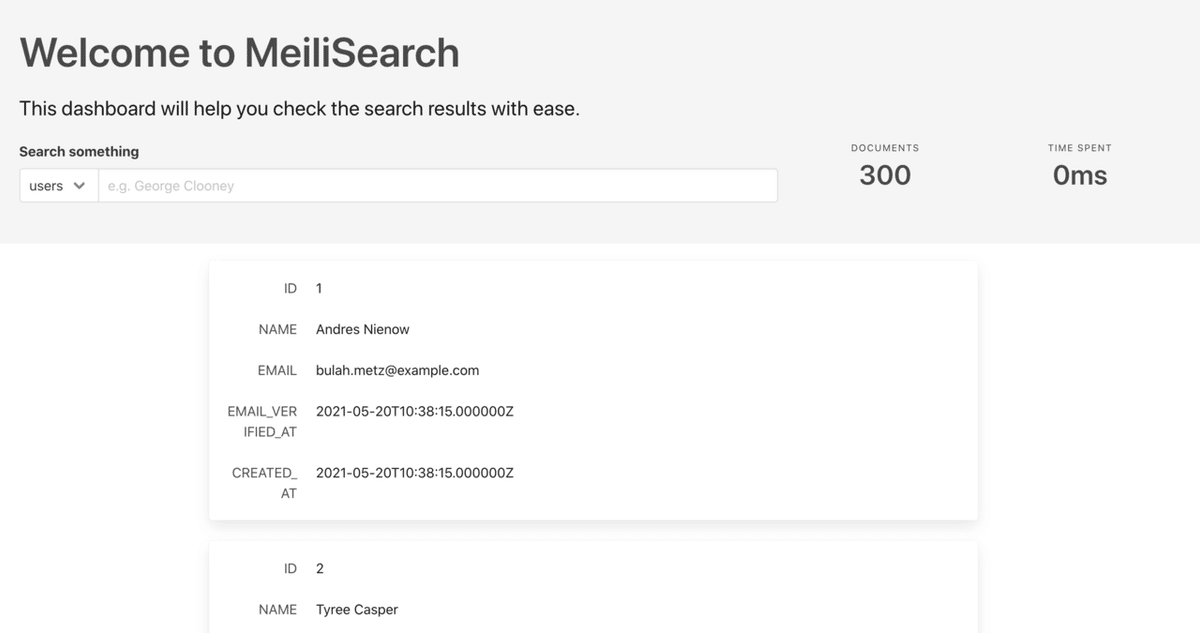Click the 0ms time spent value
1200x633 pixels.
coord(1079,175)
